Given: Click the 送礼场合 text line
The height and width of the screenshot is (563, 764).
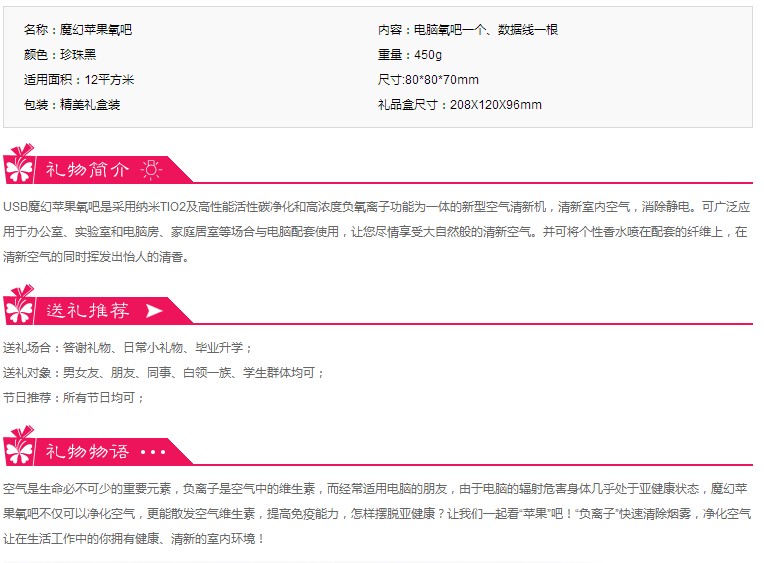Looking at the screenshot, I should (128, 348).
